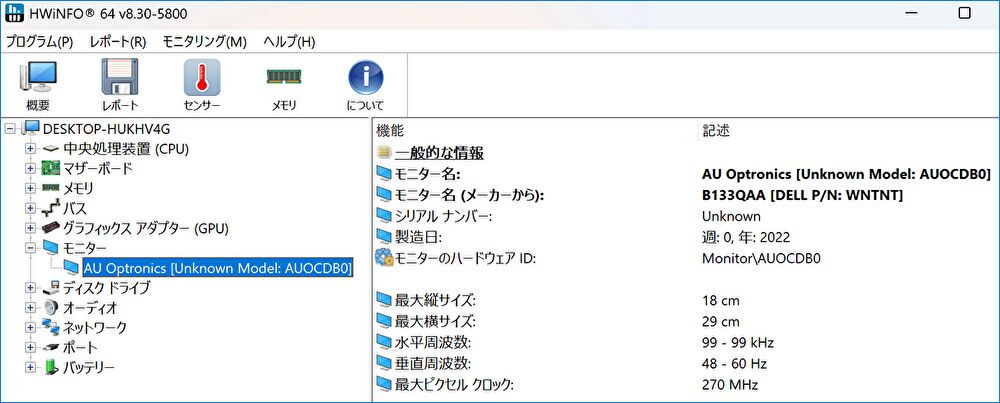The width and height of the screenshot is (1000, 403).
Task: Click the 記述 column header
Action: coord(716,130)
